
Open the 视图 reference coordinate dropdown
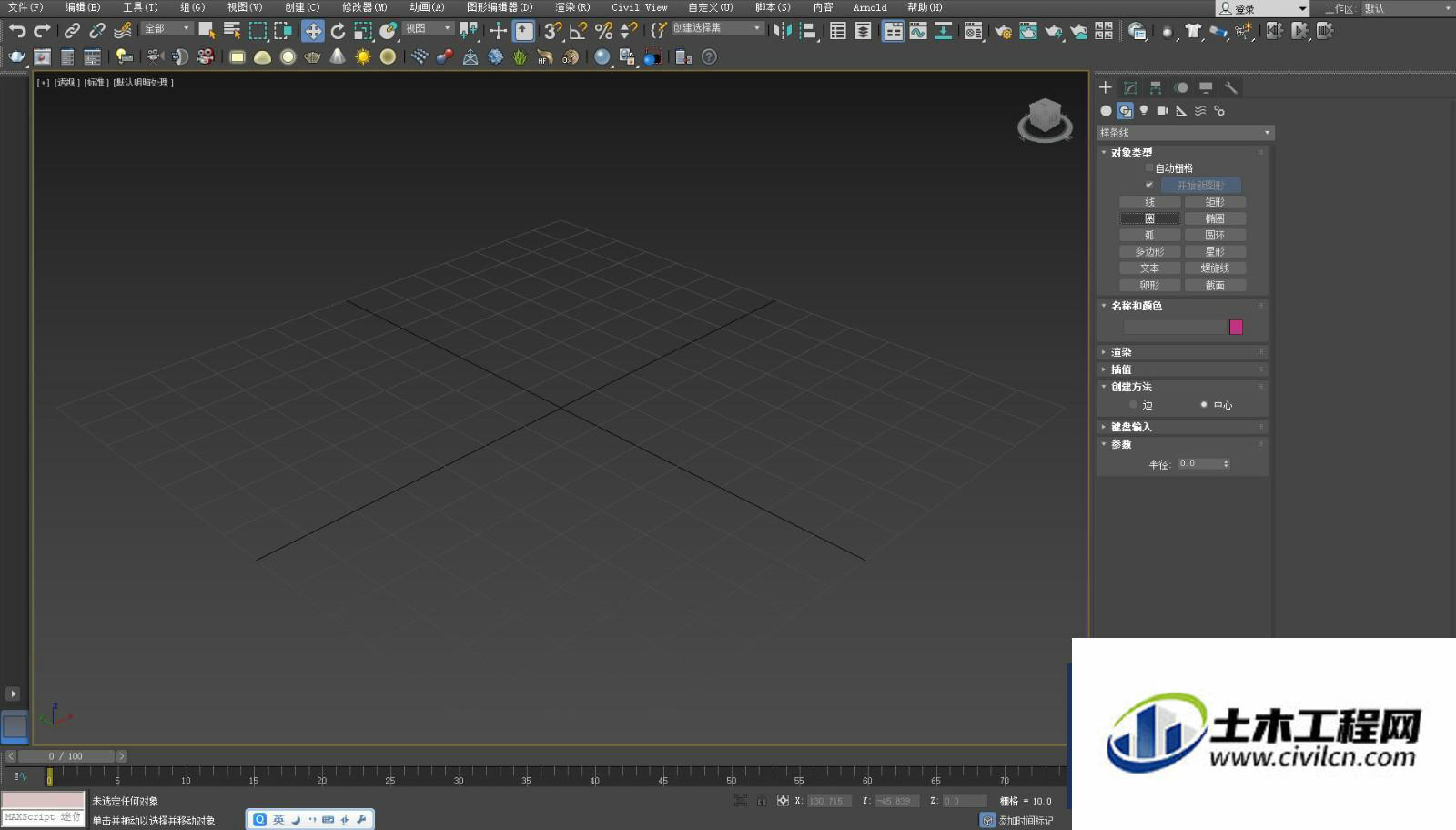(x=429, y=29)
